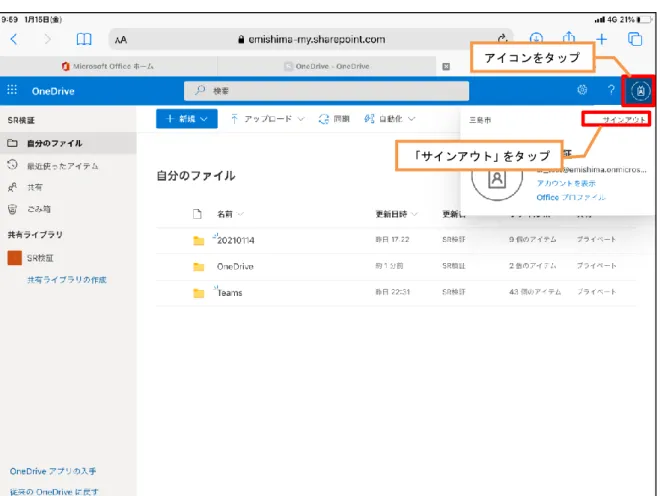
Task: Select 最近使ったアイテム in sidebar
Action: 68,165
